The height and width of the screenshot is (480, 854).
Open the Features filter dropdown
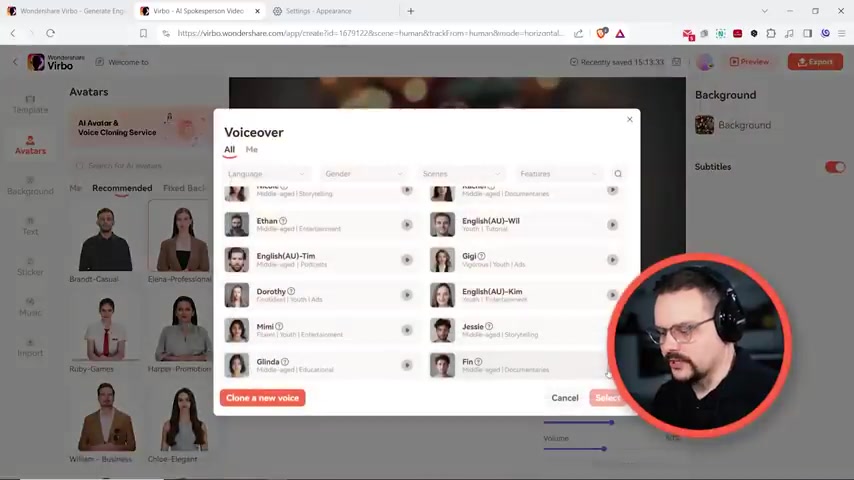click(559, 174)
